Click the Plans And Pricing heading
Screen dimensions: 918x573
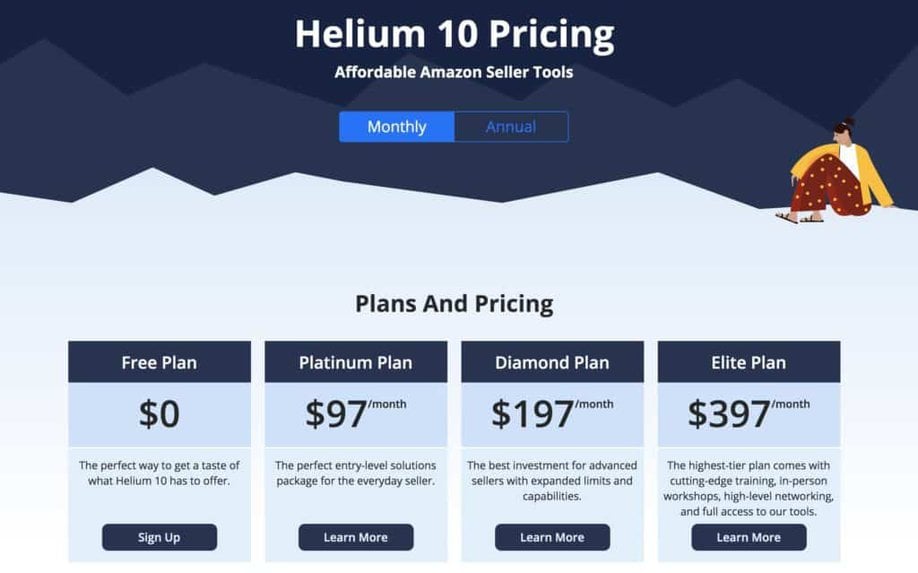(x=454, y=304)
